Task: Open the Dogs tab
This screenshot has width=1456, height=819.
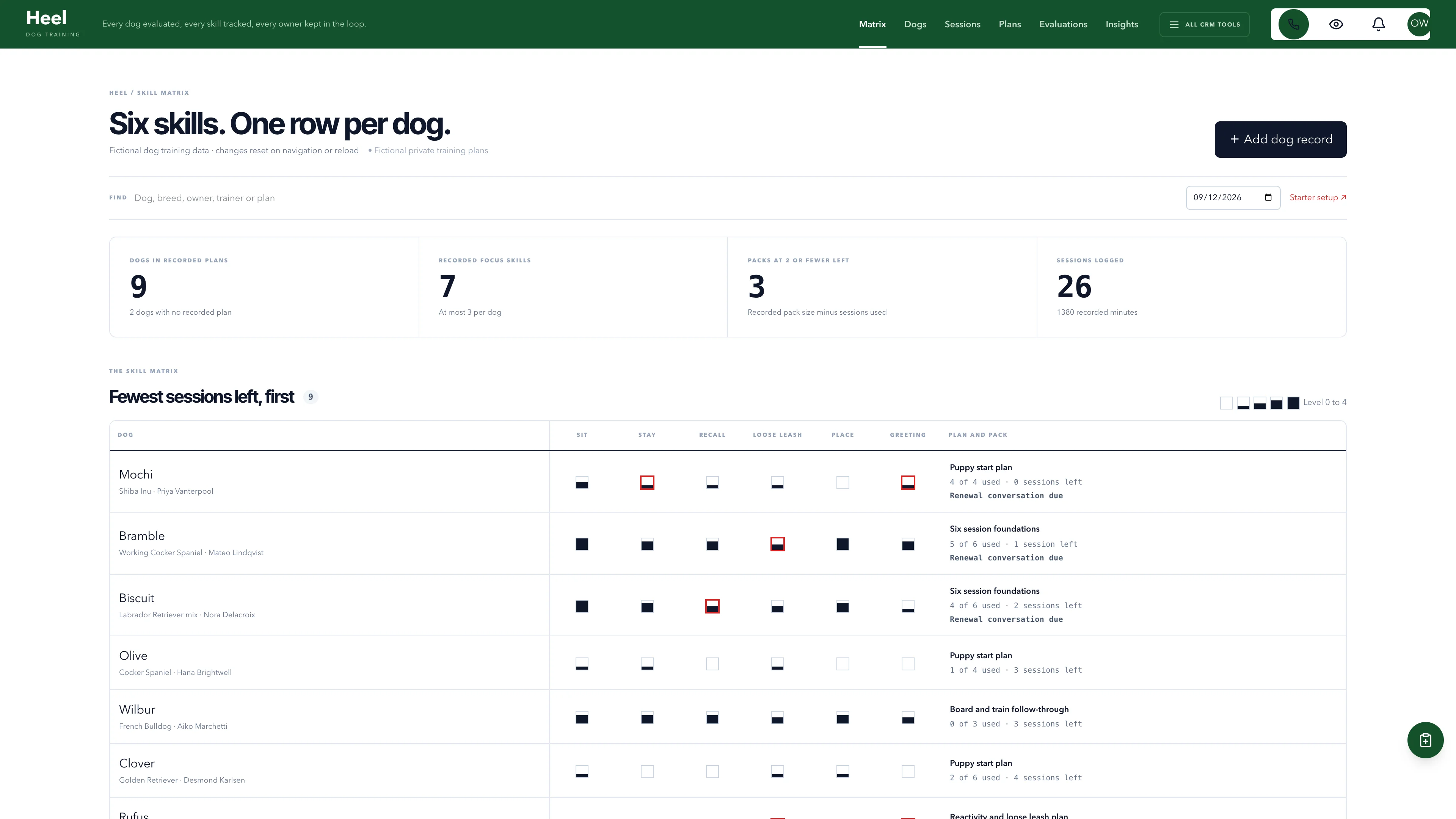Action: click(x=915, y=24)
